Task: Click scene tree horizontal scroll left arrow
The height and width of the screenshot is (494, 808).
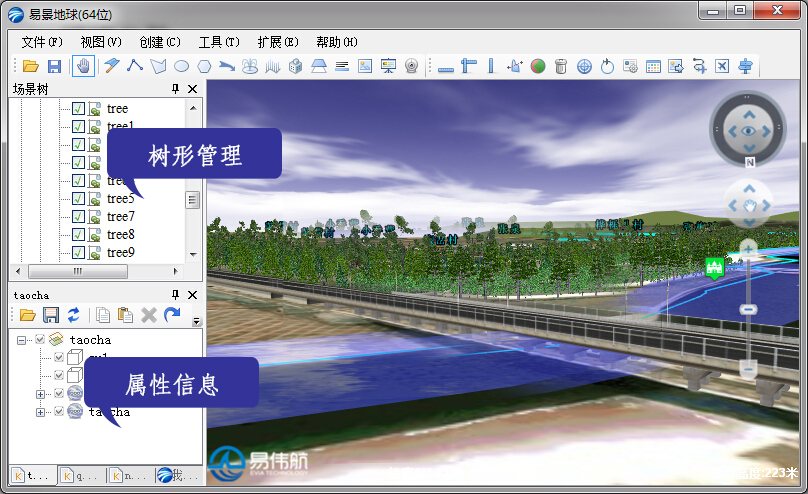Action: (x=19, y=271)
